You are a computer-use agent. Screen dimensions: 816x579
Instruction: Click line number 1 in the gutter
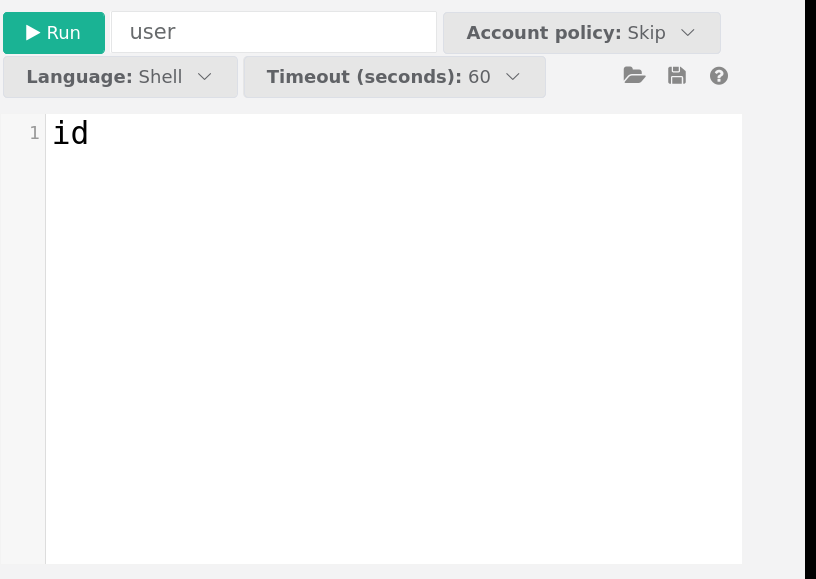tap(34, 133)
